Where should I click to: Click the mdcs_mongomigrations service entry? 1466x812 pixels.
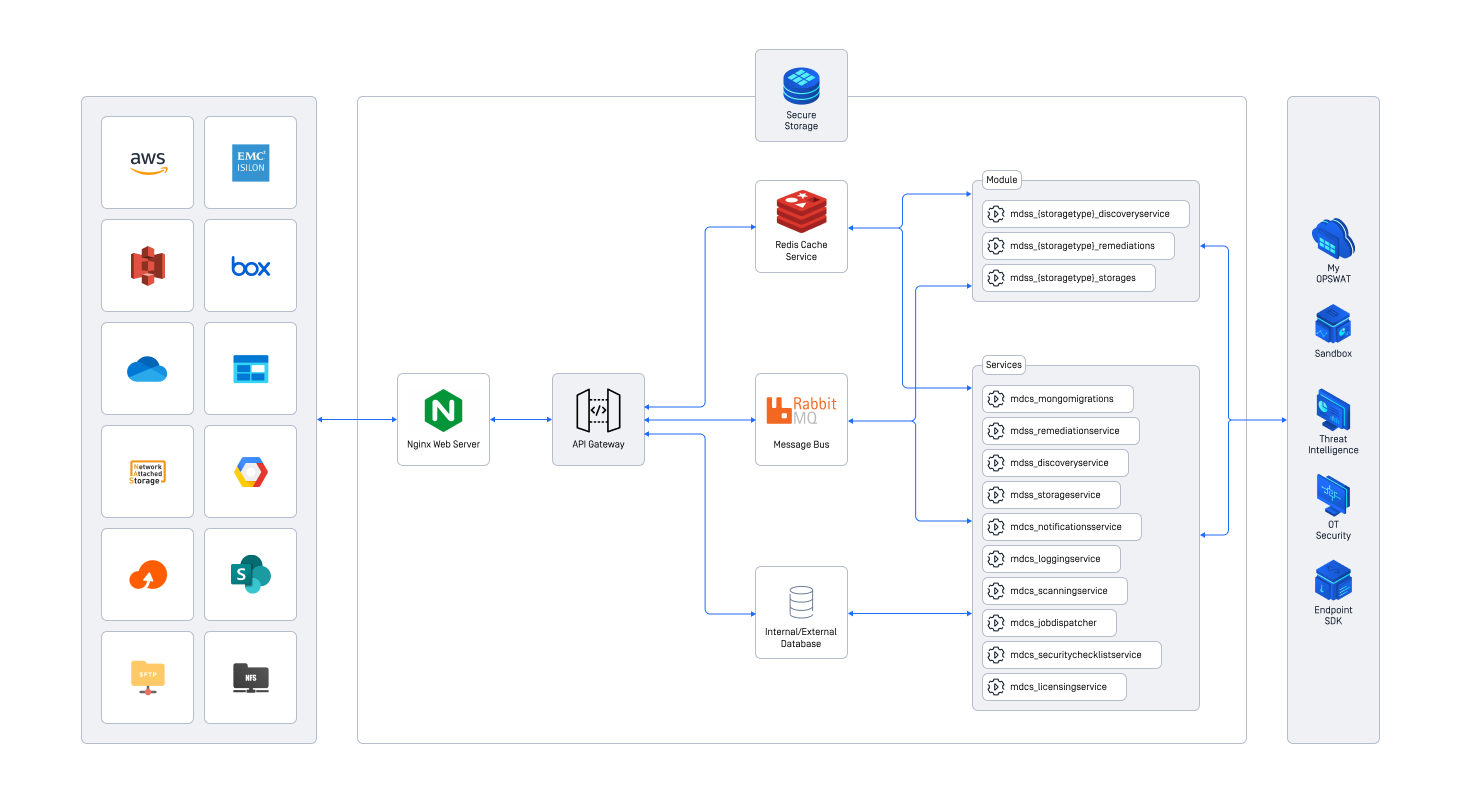pyautogui.click(x=1058, y=399)
